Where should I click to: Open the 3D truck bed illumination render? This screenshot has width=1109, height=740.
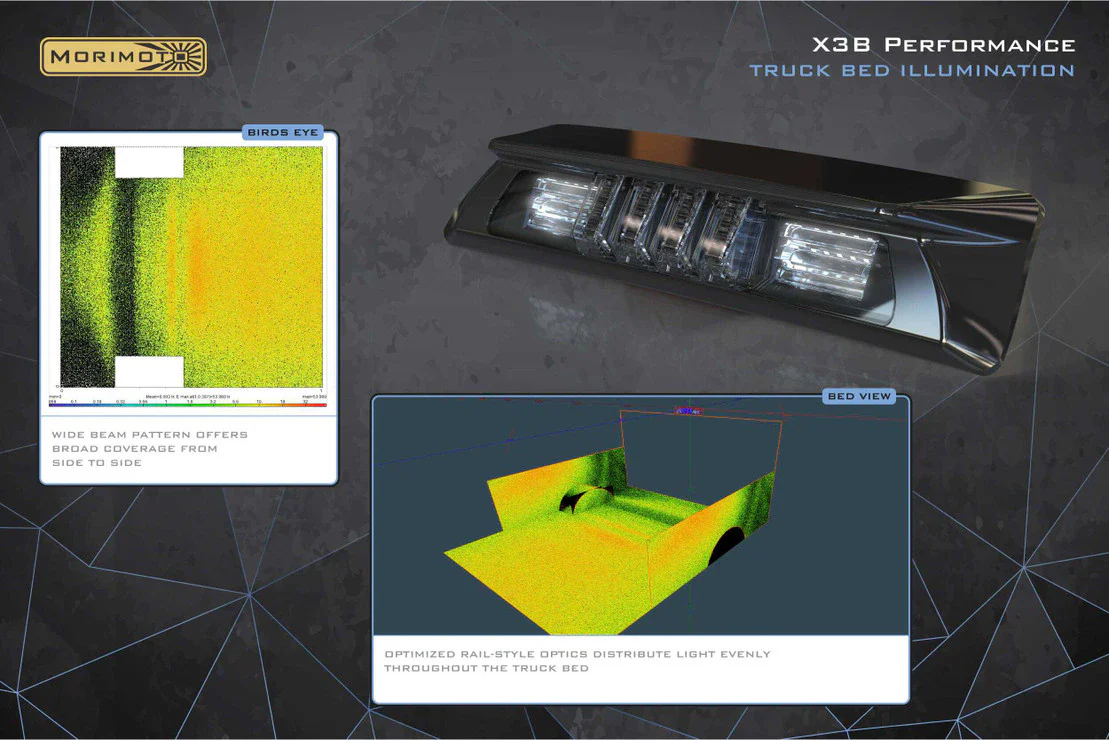pos(641,516)
